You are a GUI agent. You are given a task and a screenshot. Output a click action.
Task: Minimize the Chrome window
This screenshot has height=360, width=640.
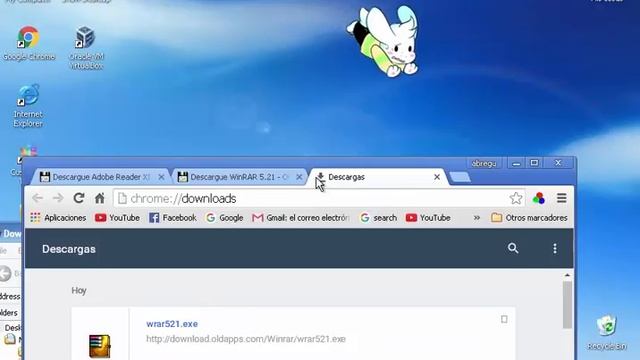click(516, 163)
